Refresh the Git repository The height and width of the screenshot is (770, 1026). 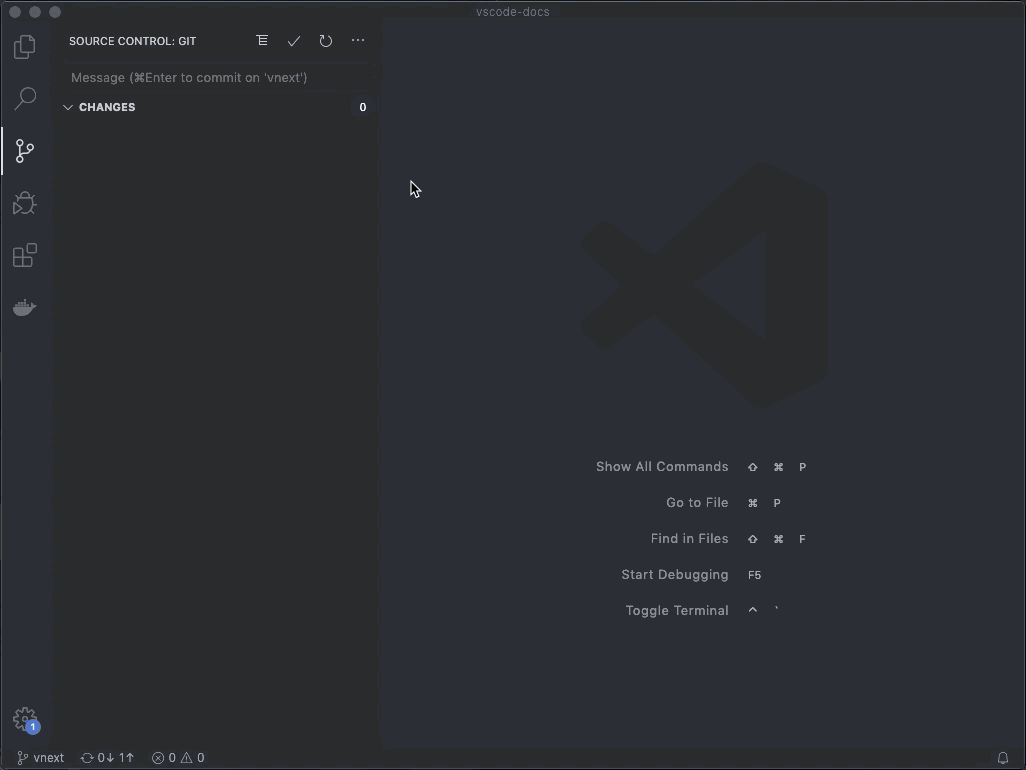[x=326, y=41]
